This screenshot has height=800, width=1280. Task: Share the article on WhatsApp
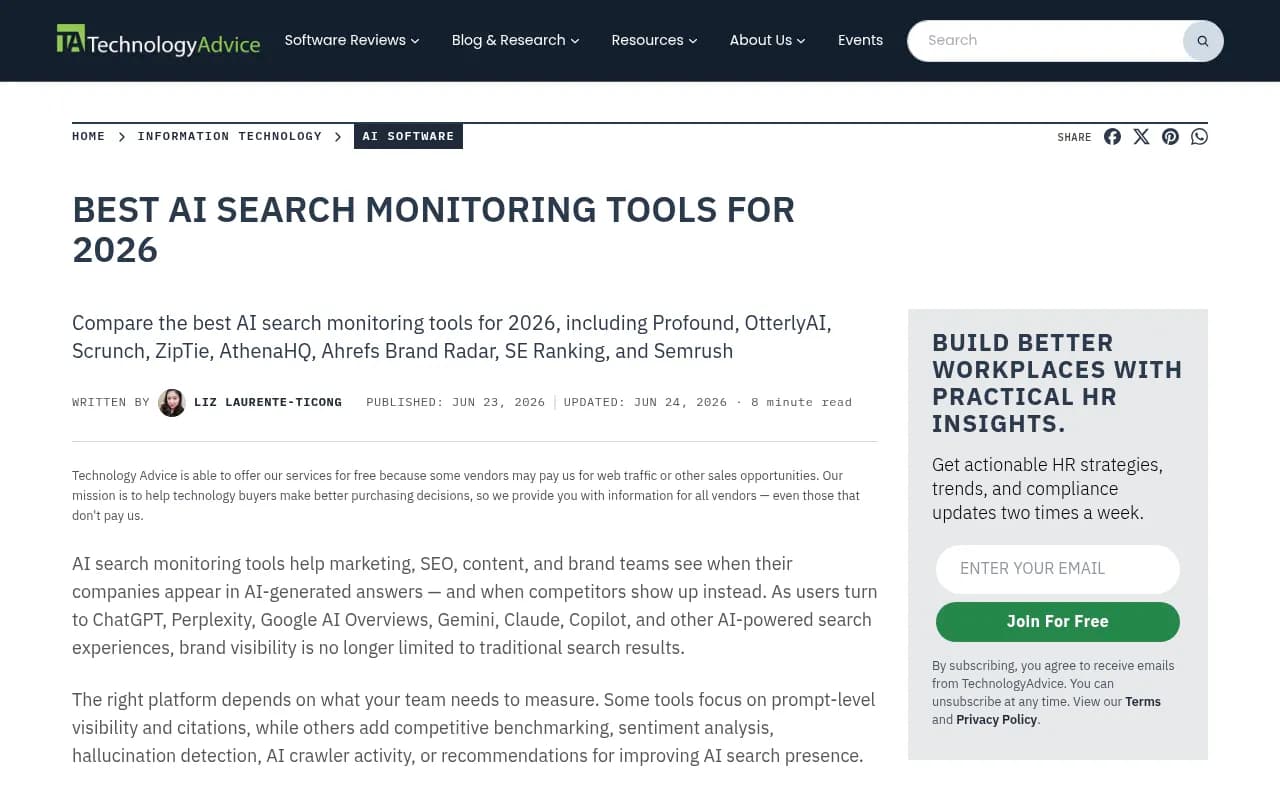1199,136
